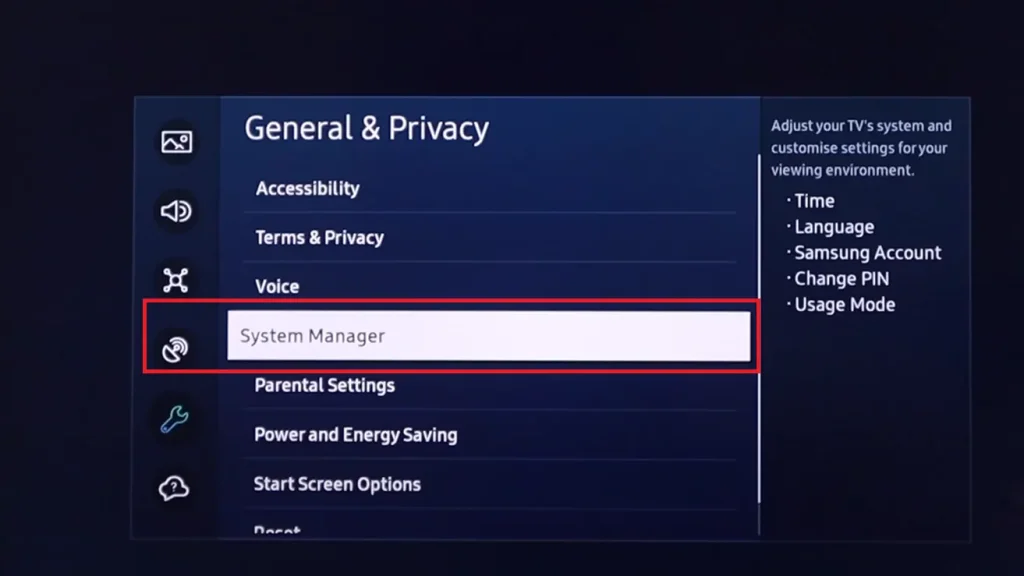
Task: Open the General wrench icon
Action: coord(174,419)
